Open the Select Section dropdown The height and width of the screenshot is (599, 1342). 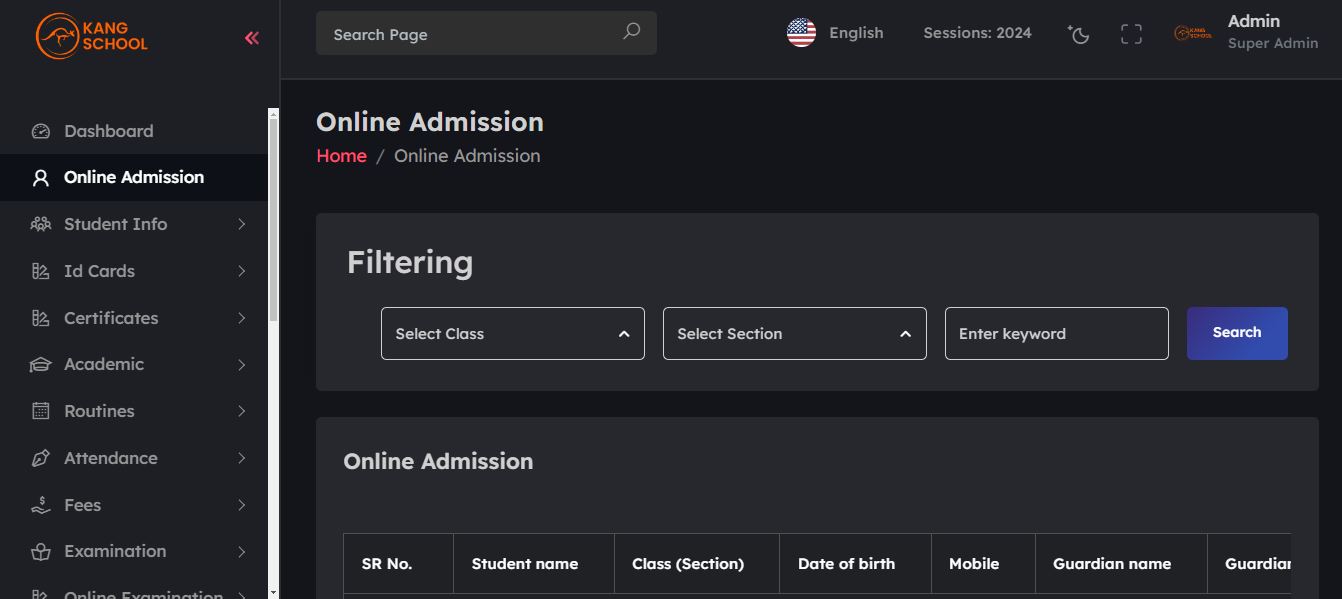795,333
